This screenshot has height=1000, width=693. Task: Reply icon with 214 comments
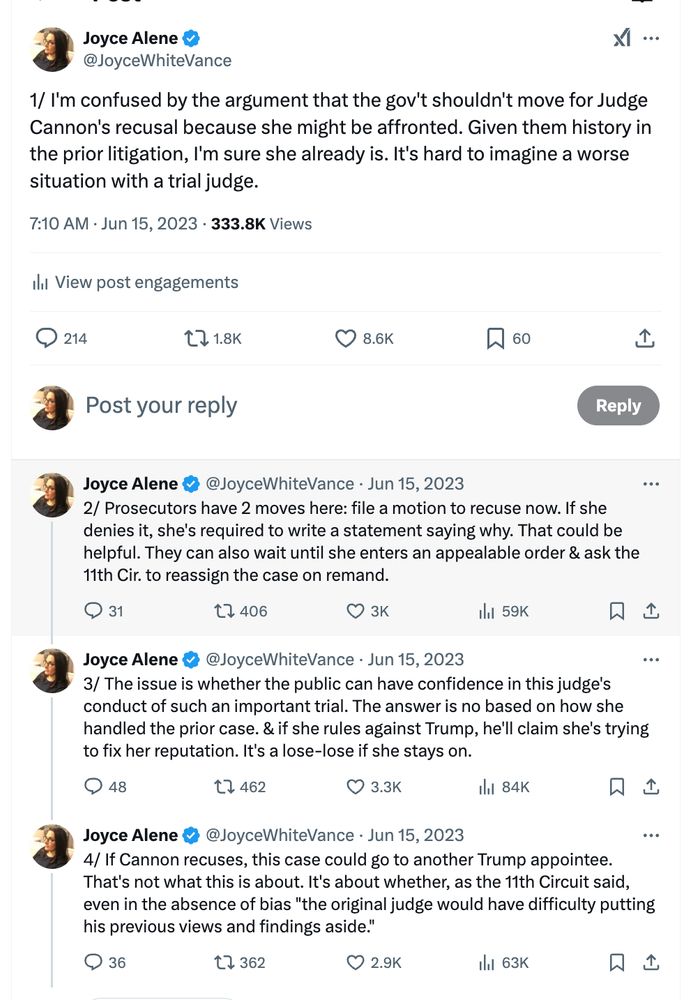[x=46, y=339]
